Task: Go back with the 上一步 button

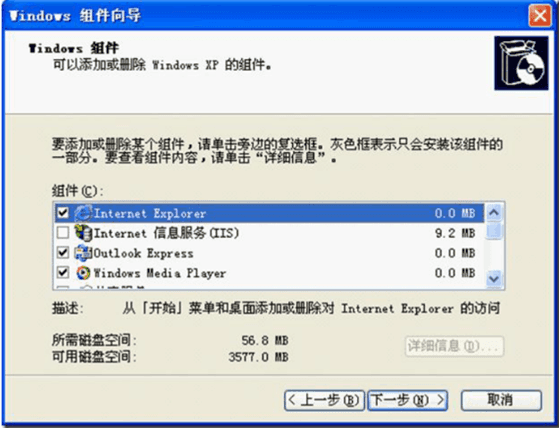Action: 324,400
